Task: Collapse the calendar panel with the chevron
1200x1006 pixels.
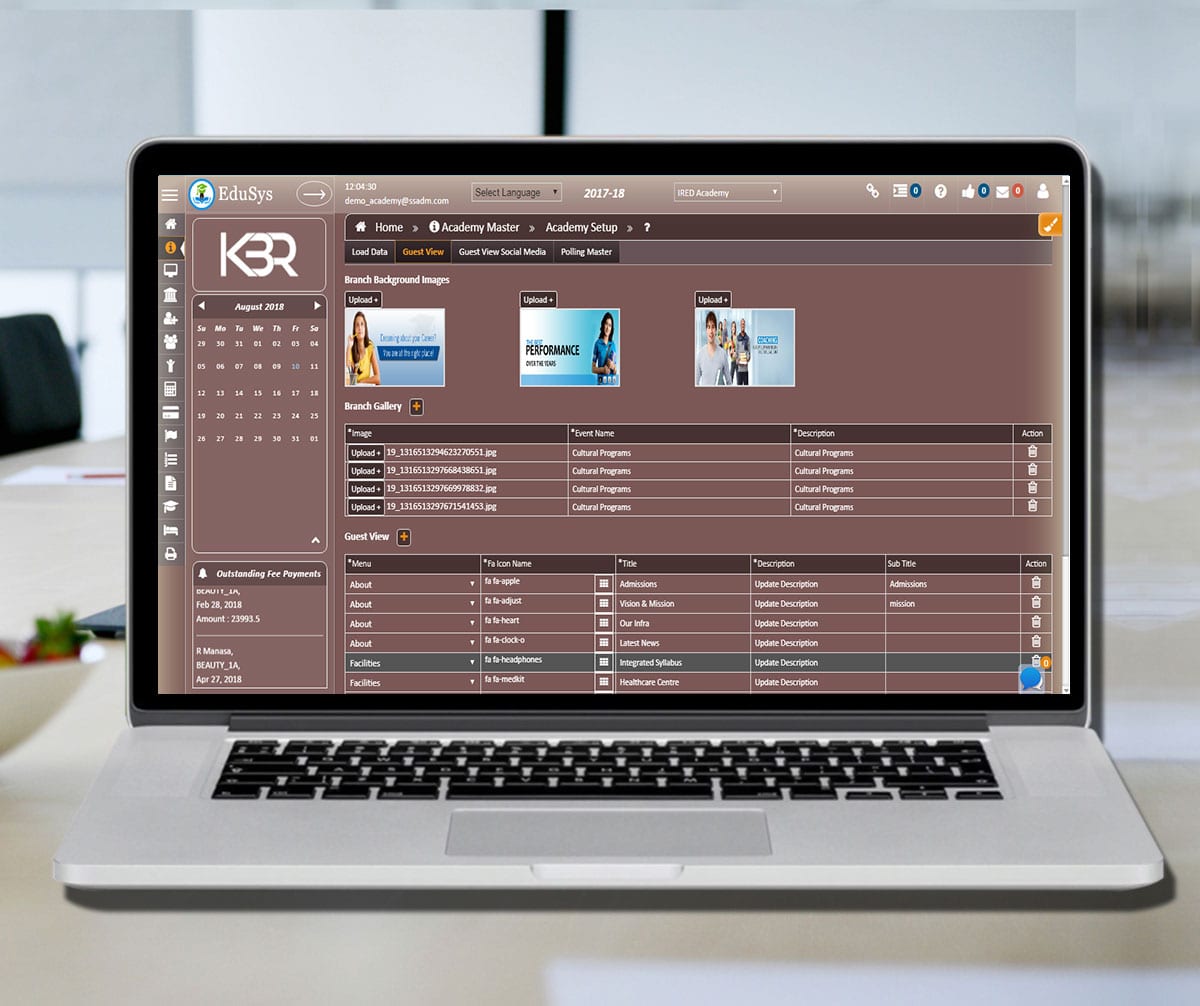Action: 316,540
